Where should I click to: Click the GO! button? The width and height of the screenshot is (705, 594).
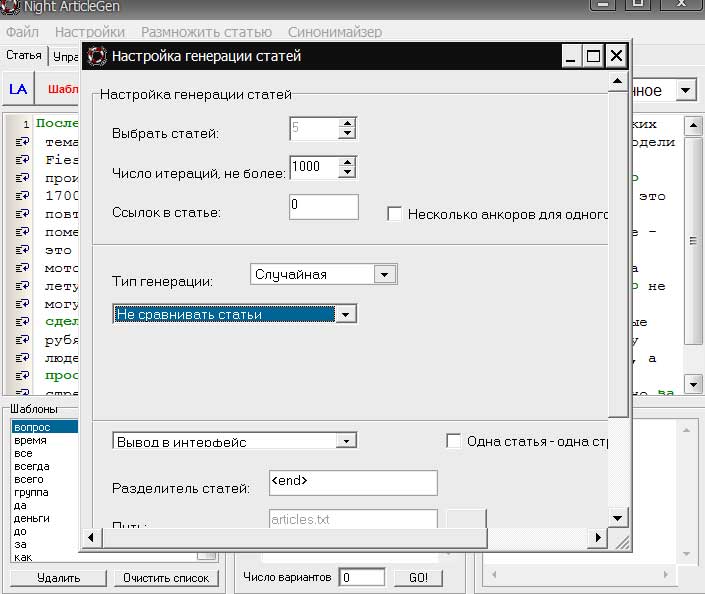tap(418, 577)
